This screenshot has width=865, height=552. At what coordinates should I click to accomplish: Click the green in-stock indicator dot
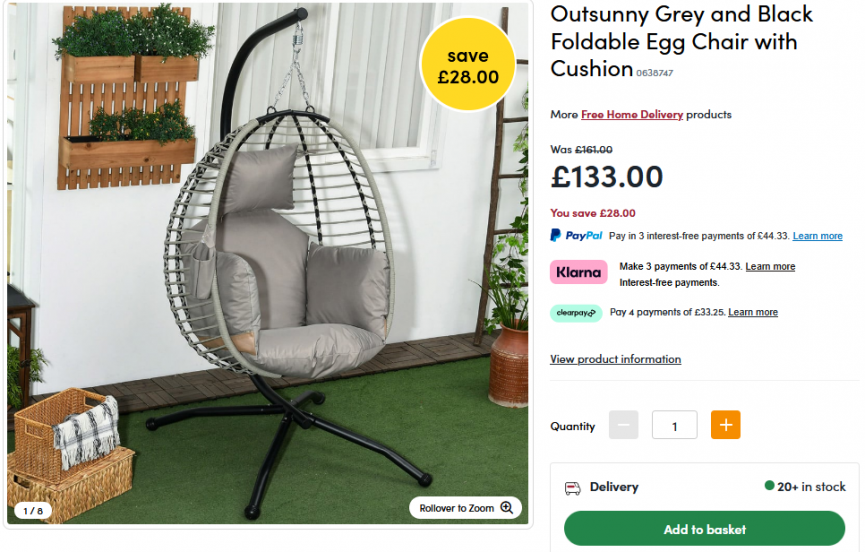click(769, 485)
